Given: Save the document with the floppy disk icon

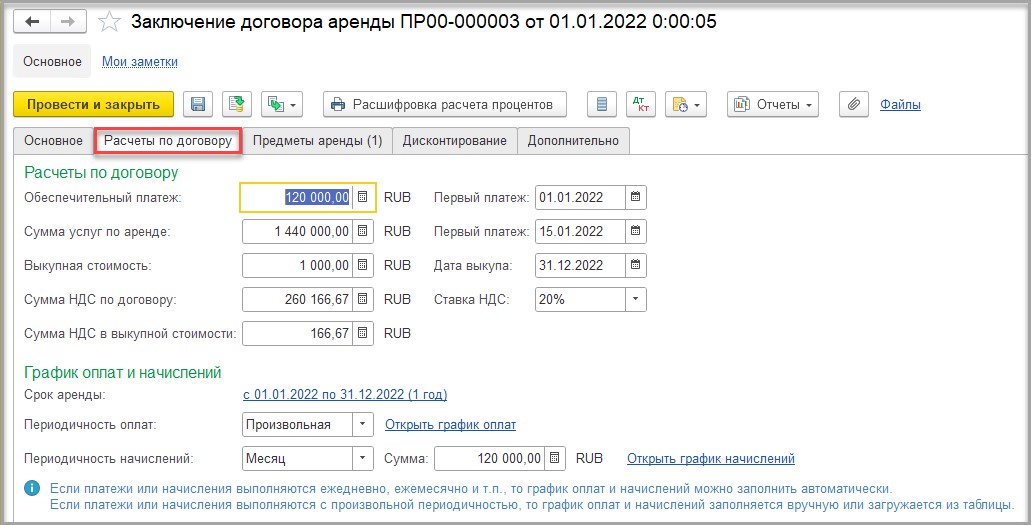Looking at the screenshot, I should coord(197,104).
